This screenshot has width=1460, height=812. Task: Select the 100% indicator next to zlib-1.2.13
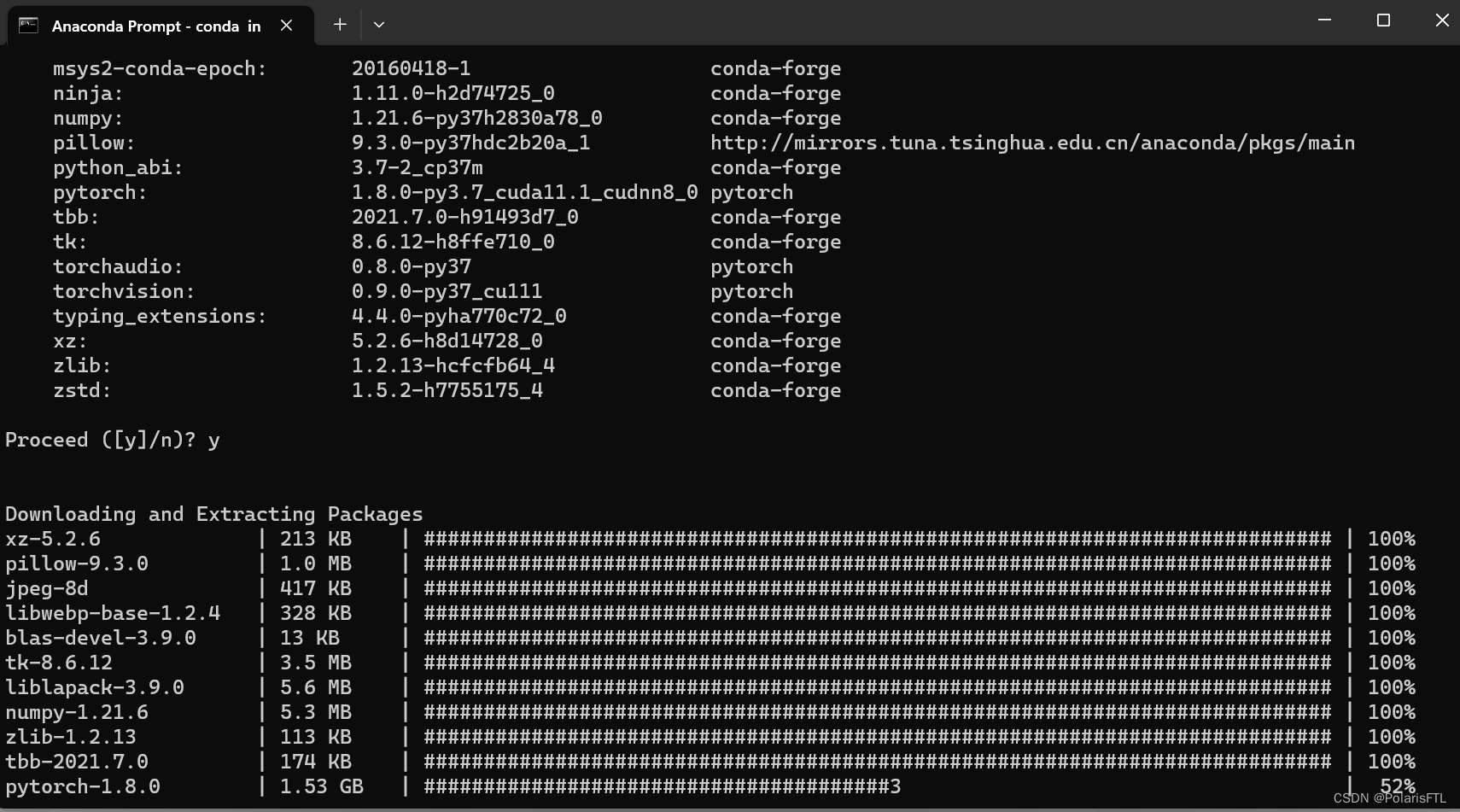(1391, 736)
